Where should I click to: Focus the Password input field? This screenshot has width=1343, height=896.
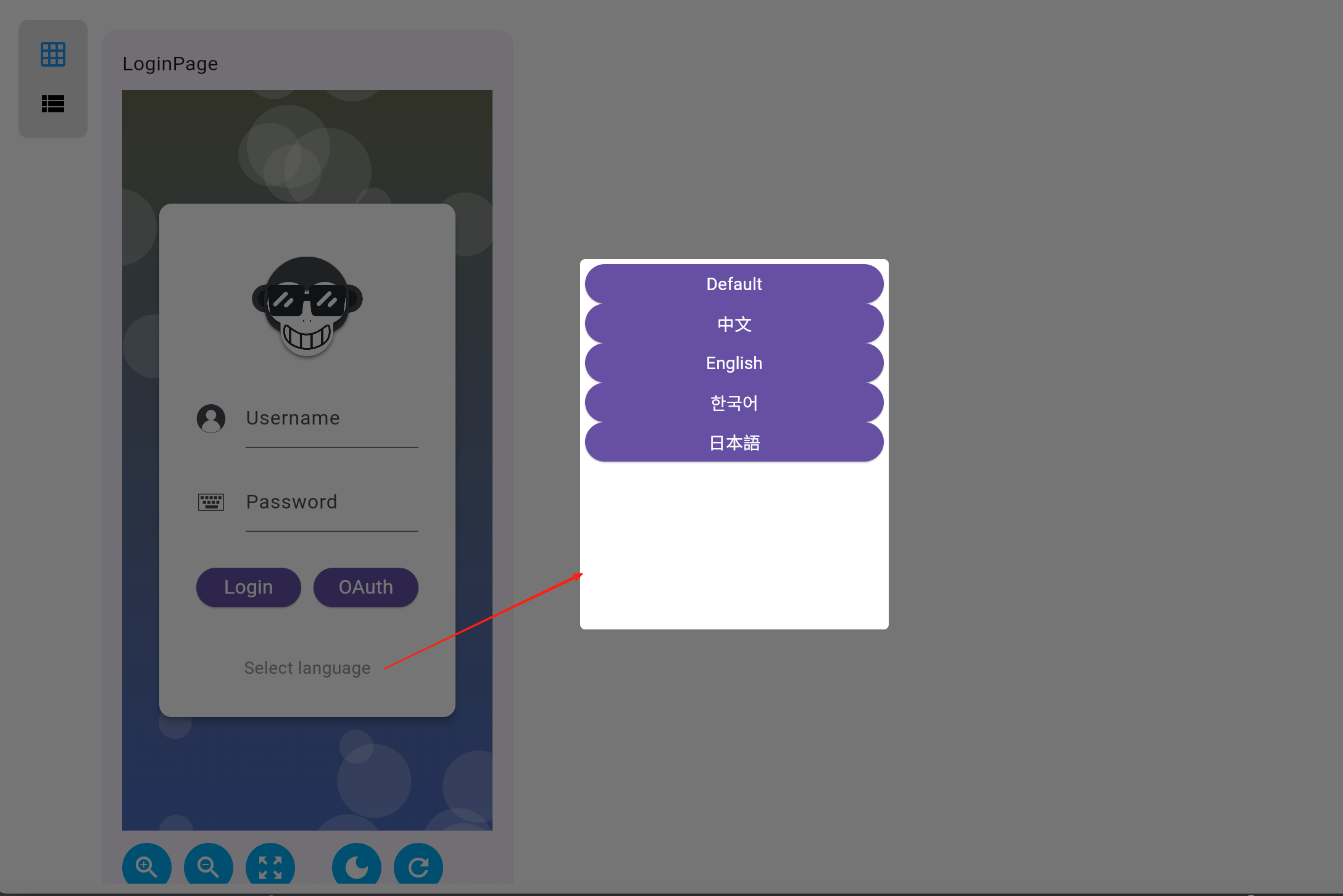click(x=332, y=506)
